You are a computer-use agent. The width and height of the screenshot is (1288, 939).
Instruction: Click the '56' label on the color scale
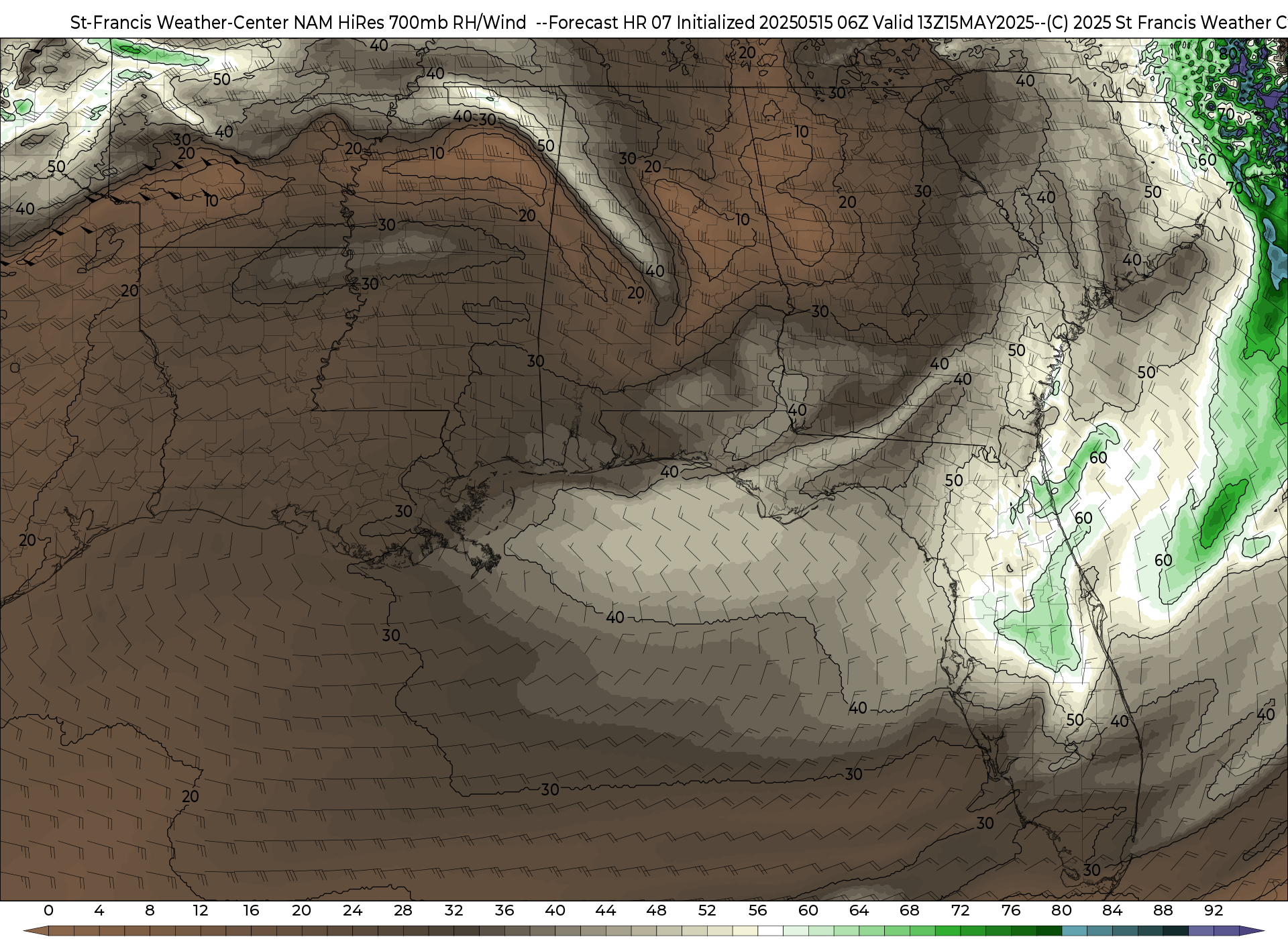[x=757, y=910]
